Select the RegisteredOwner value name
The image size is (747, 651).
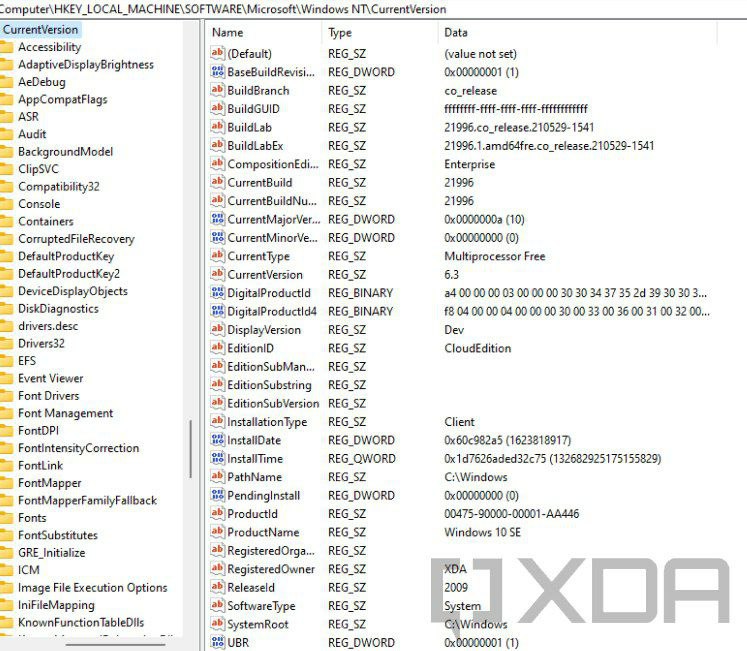tap(271, 569)
